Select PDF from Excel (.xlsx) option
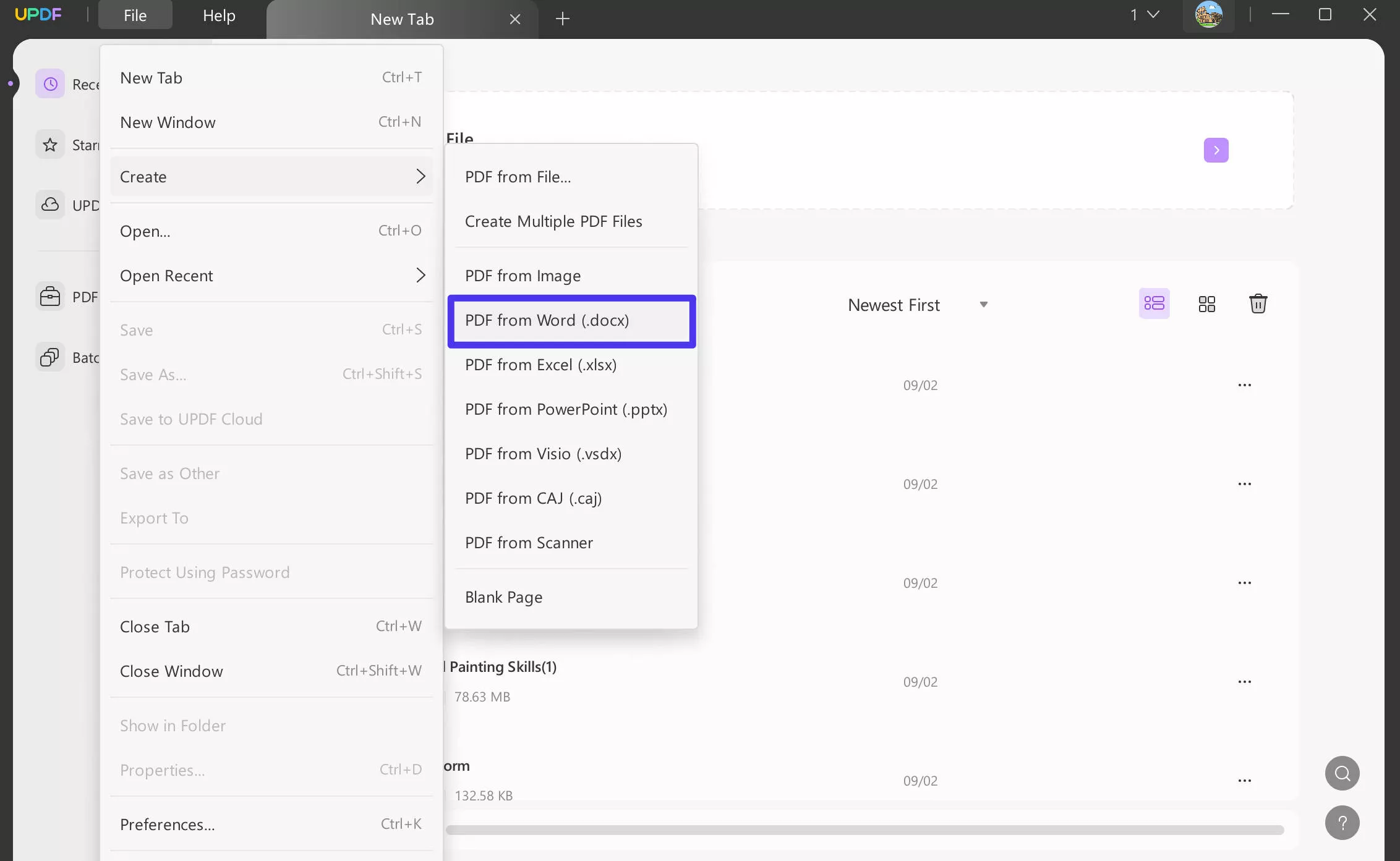 (x=541, y=364)
